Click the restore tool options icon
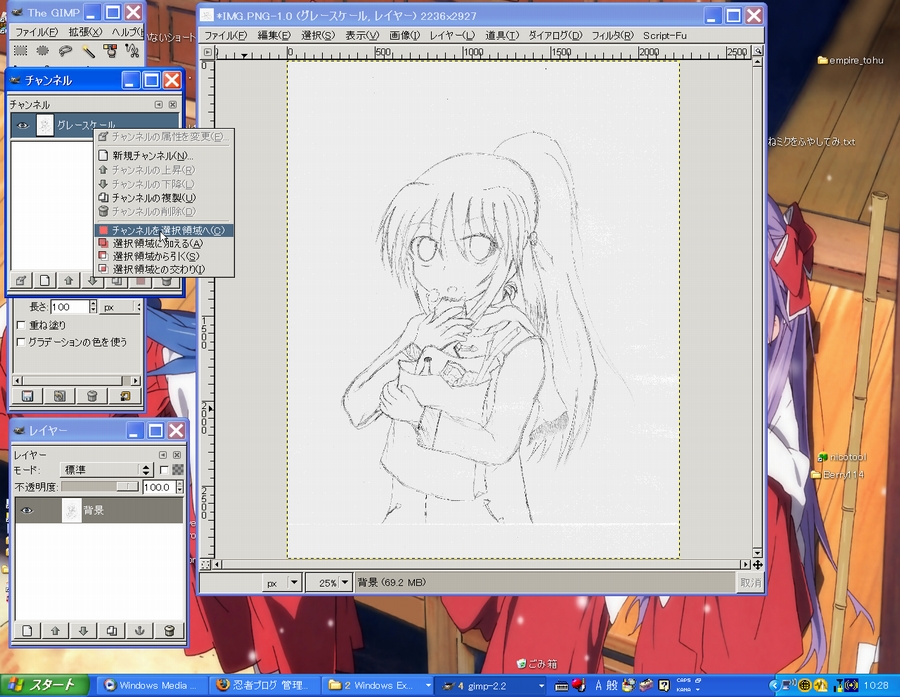Screen dimensions: 900x697 (60, 396)
